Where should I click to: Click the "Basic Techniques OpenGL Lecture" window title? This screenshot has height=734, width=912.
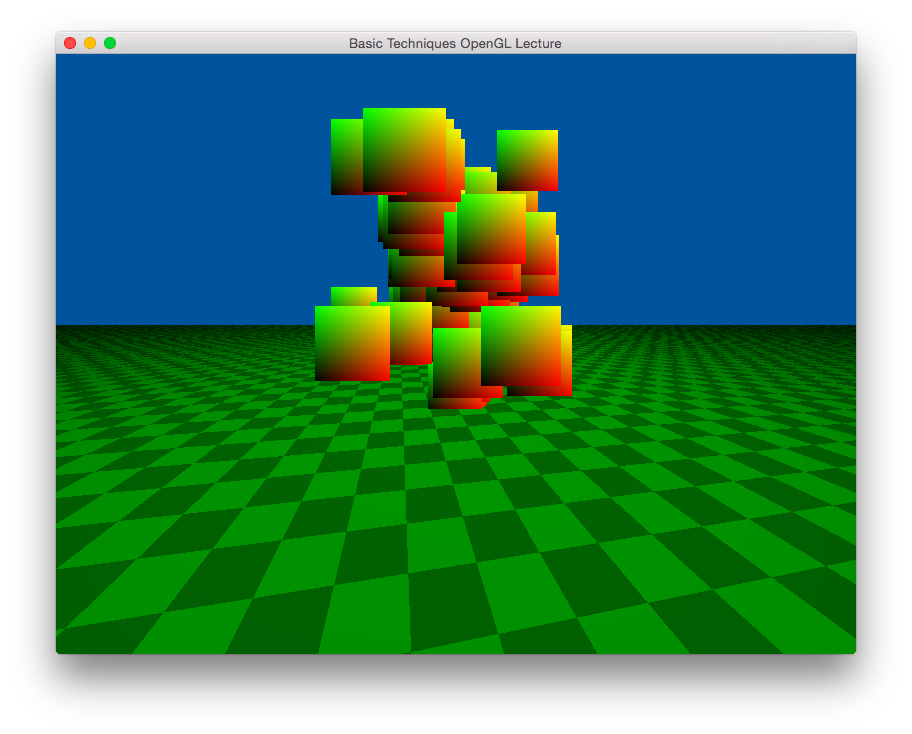click(455, 43)
